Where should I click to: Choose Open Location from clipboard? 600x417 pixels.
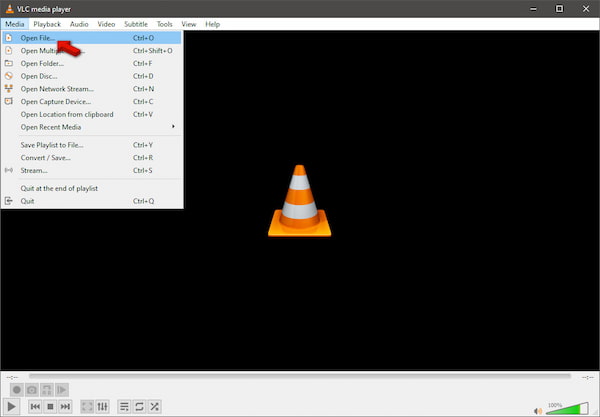(92, 114)
